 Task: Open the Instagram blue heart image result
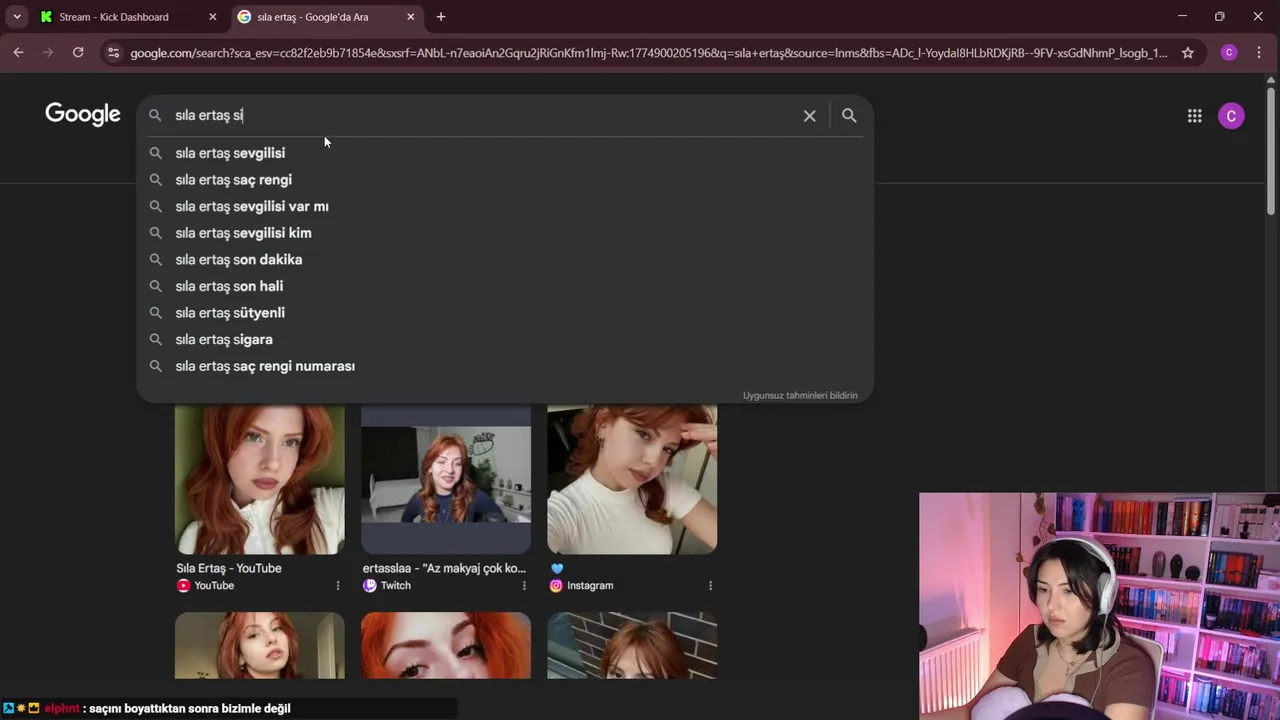click(x=632, y=479)
